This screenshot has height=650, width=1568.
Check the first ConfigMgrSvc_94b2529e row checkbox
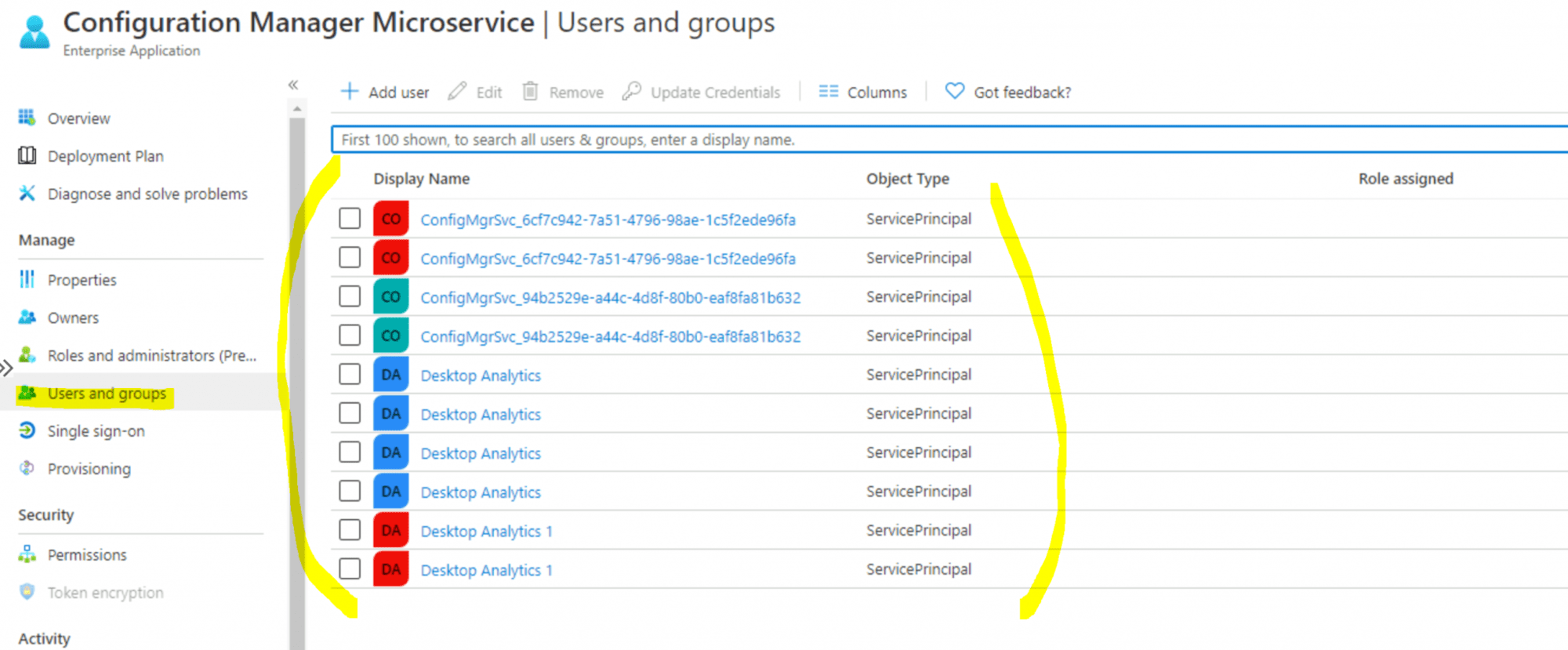(x=350, y=296)
